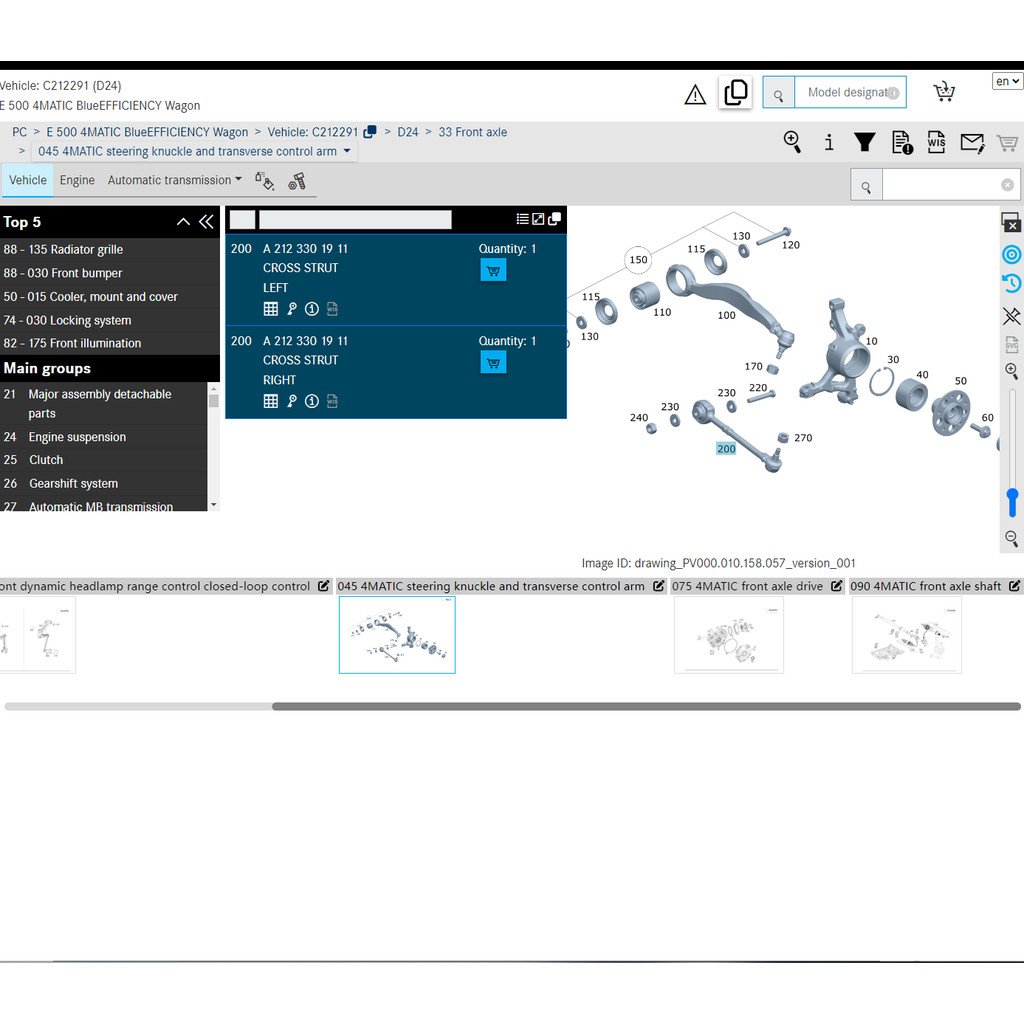The height and width of the screenshot is (1024, 1024).
Task: Open the table grid icon for CROSS STRUT LEFT
Action: click(x=271, y=309)
